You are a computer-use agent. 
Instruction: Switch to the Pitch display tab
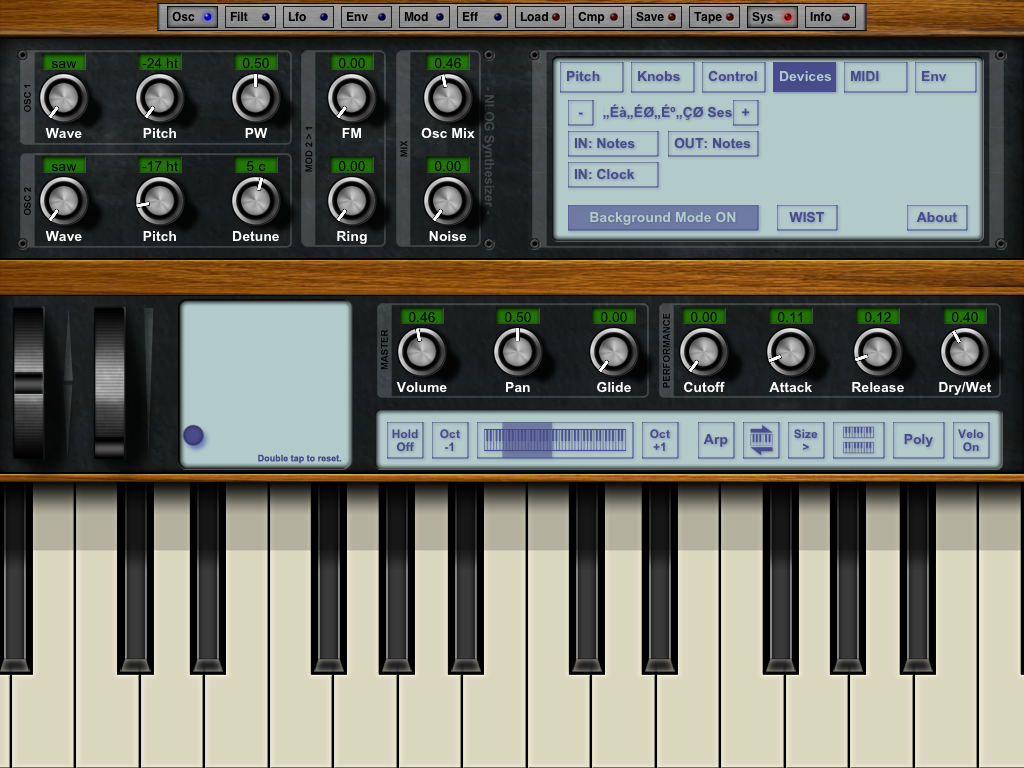[x=591, y=76]
